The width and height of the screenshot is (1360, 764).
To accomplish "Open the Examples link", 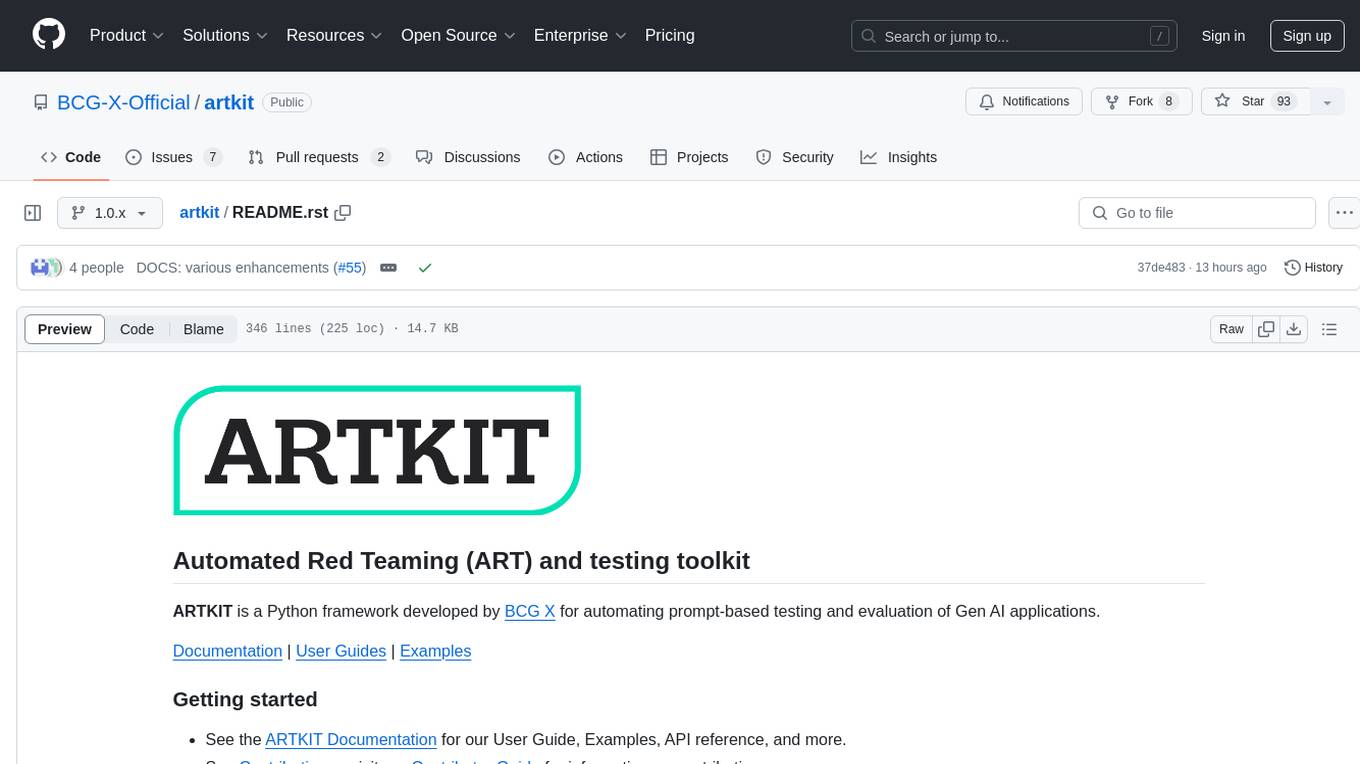I will tap(435, 651).
